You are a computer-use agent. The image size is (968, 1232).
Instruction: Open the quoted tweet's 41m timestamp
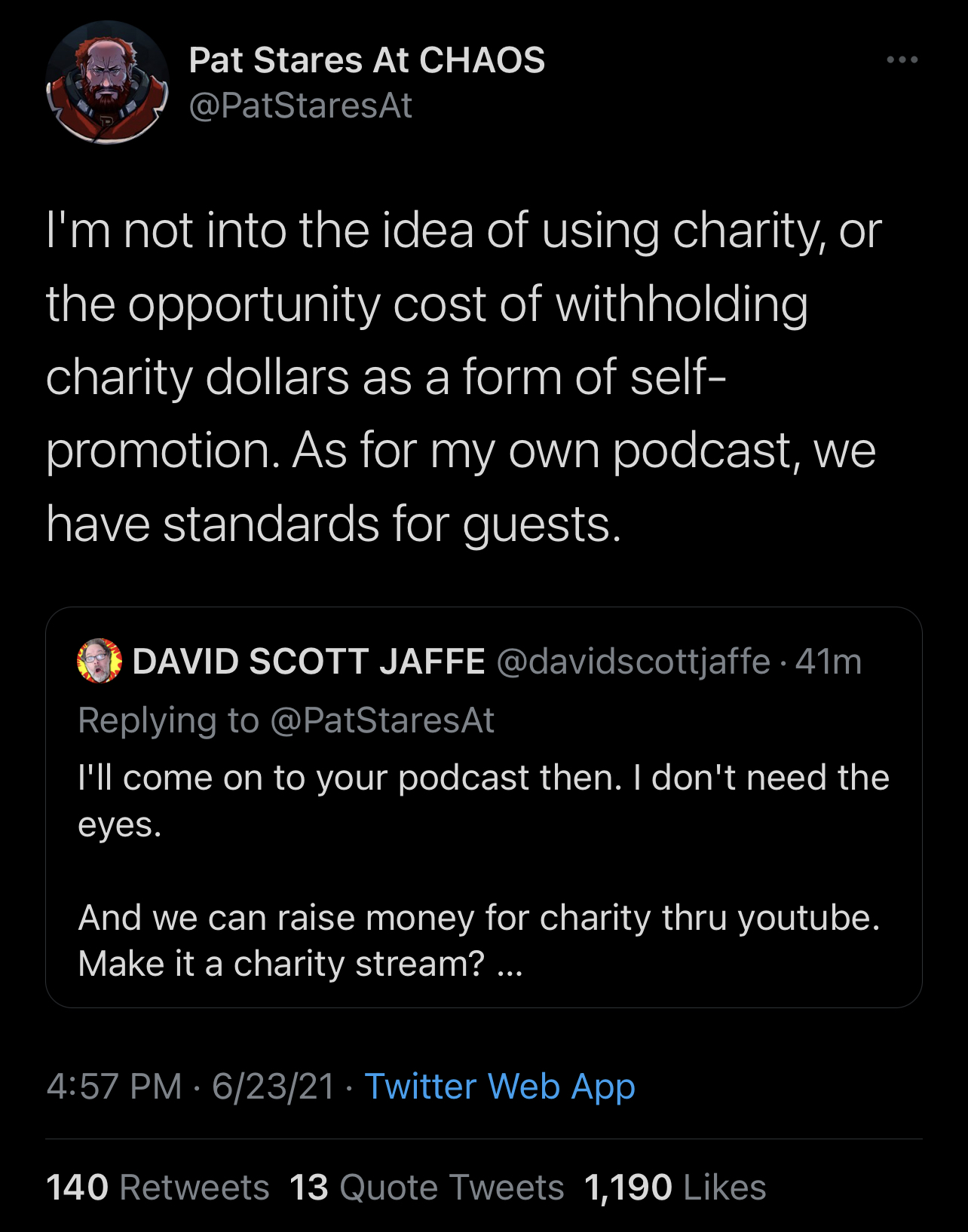(828, 661)
